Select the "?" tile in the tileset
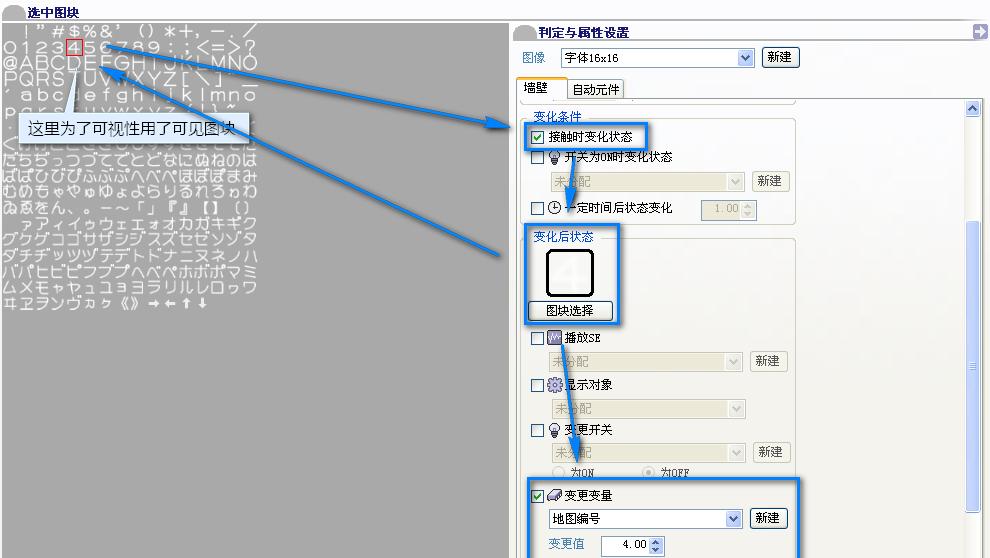The width and height of the screenshot is (990, 558). 251,47
